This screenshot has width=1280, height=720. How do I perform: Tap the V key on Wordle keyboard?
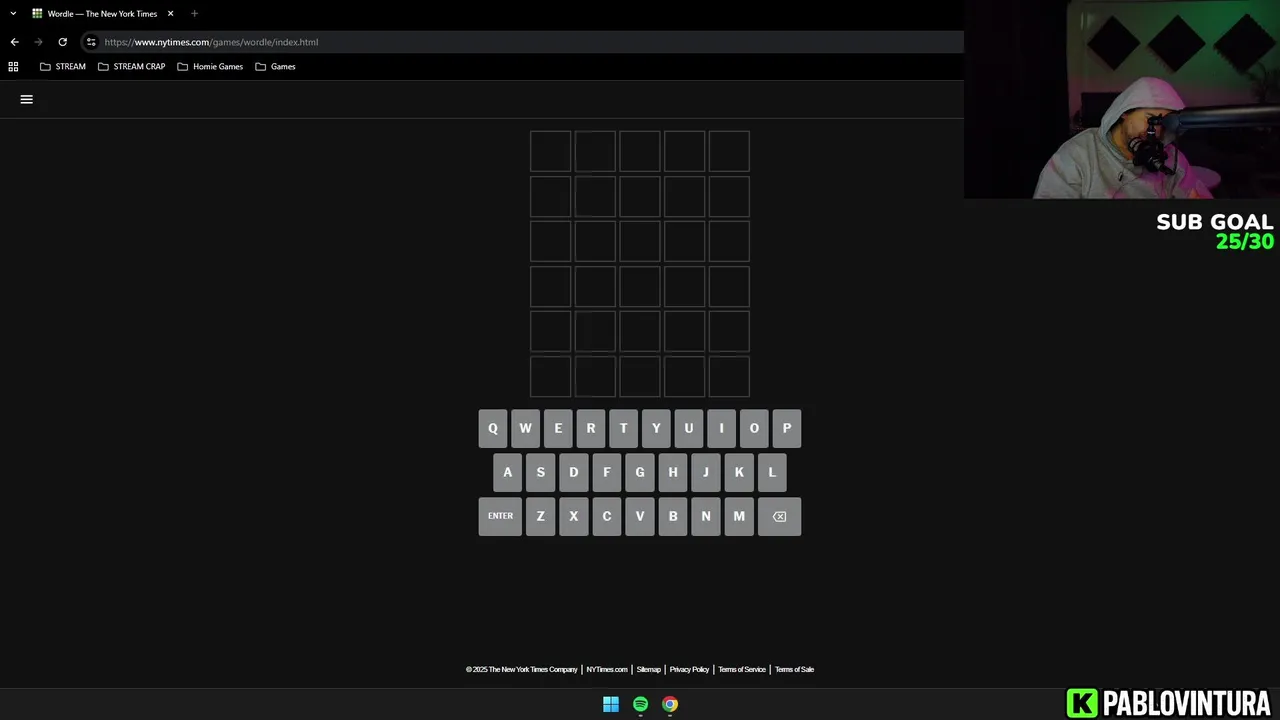640,516
